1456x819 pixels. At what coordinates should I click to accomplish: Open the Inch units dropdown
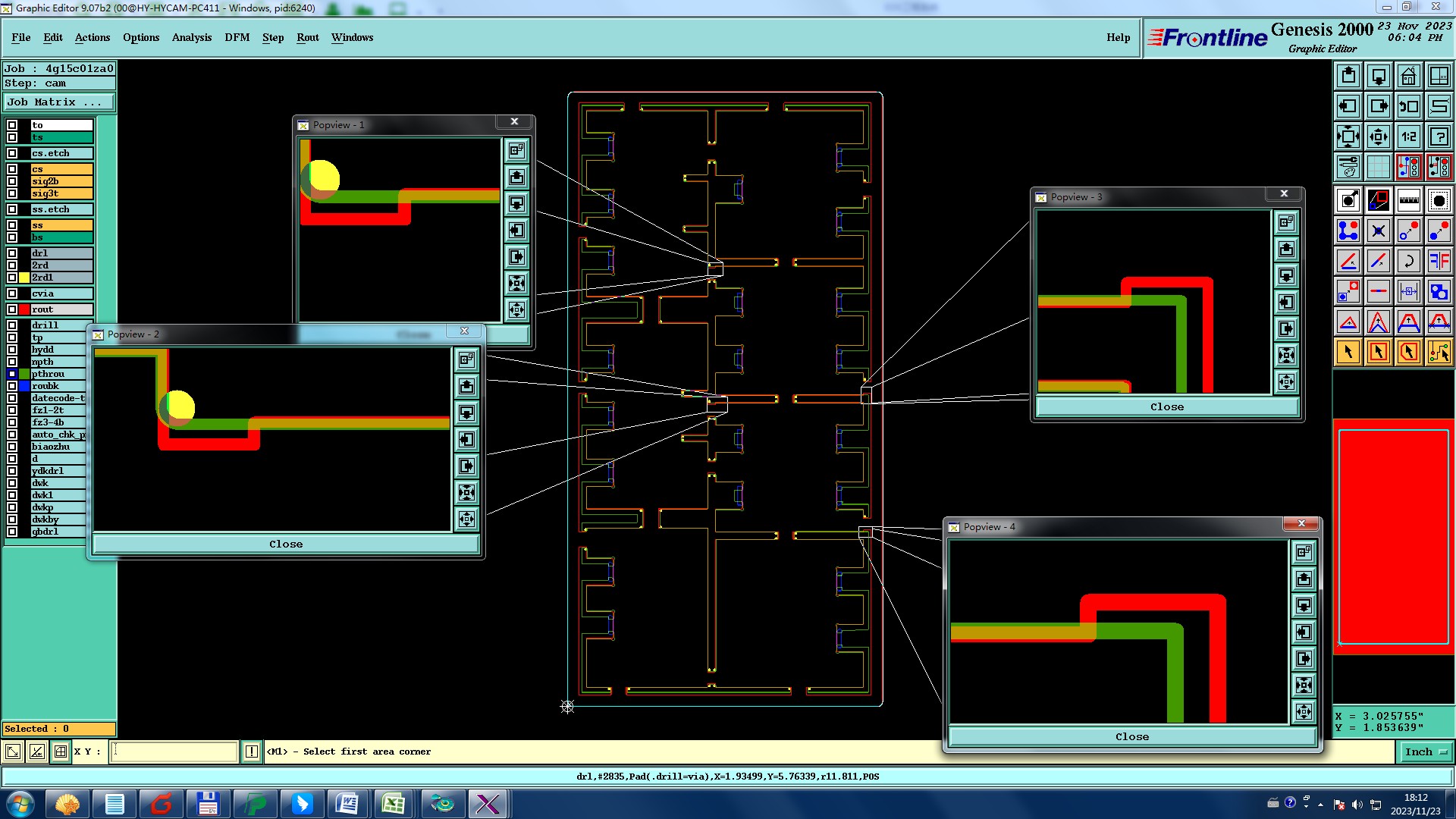(1426, 752)
